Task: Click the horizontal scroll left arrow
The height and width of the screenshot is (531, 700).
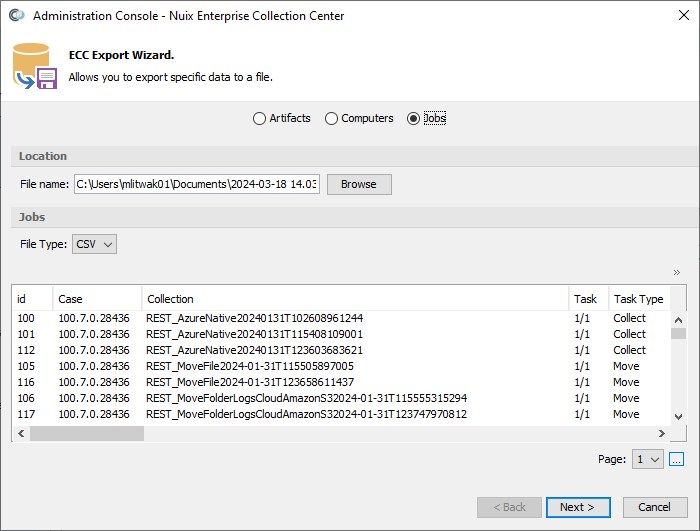Action: [21, 434]
